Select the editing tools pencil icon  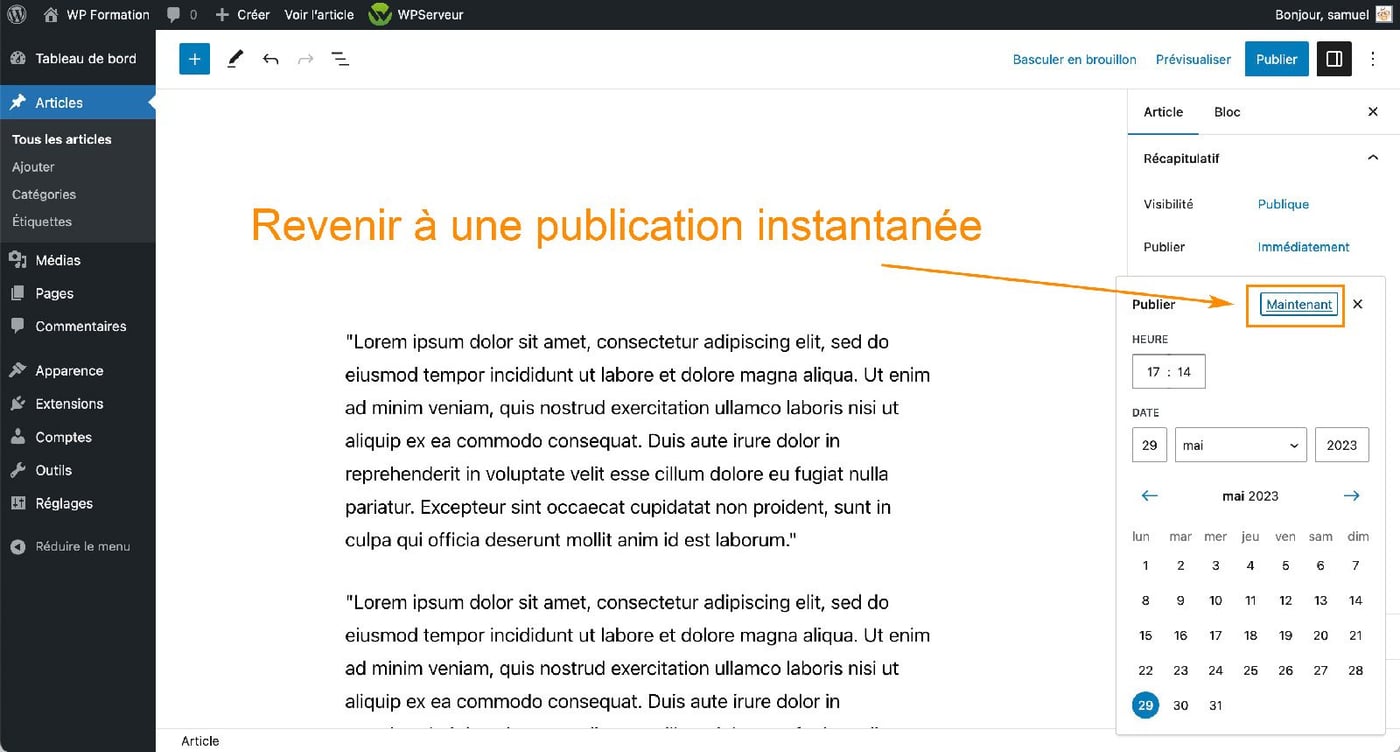click(x=234, y=58)
